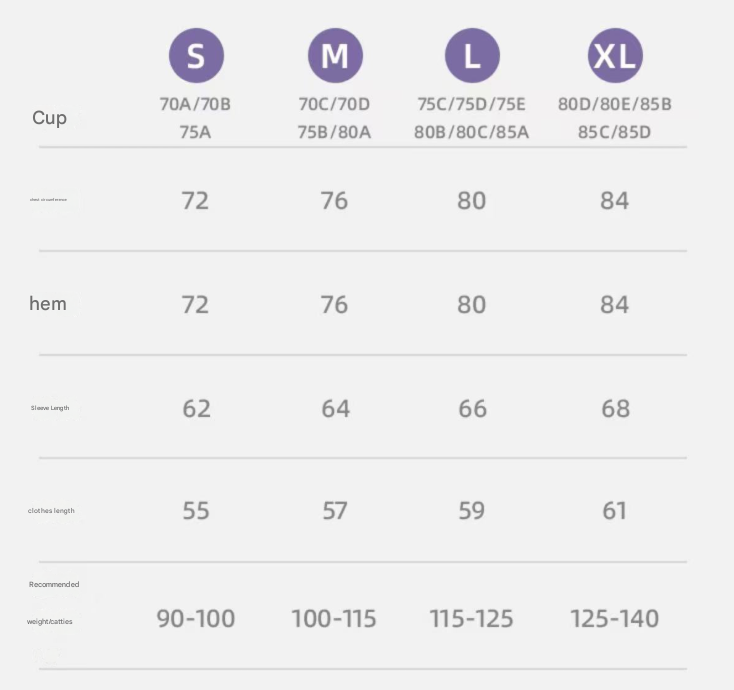Choose the 125-140 weight range
This screenshot has height=690, width=734.
pyautogui.click(x=614, y=618)
